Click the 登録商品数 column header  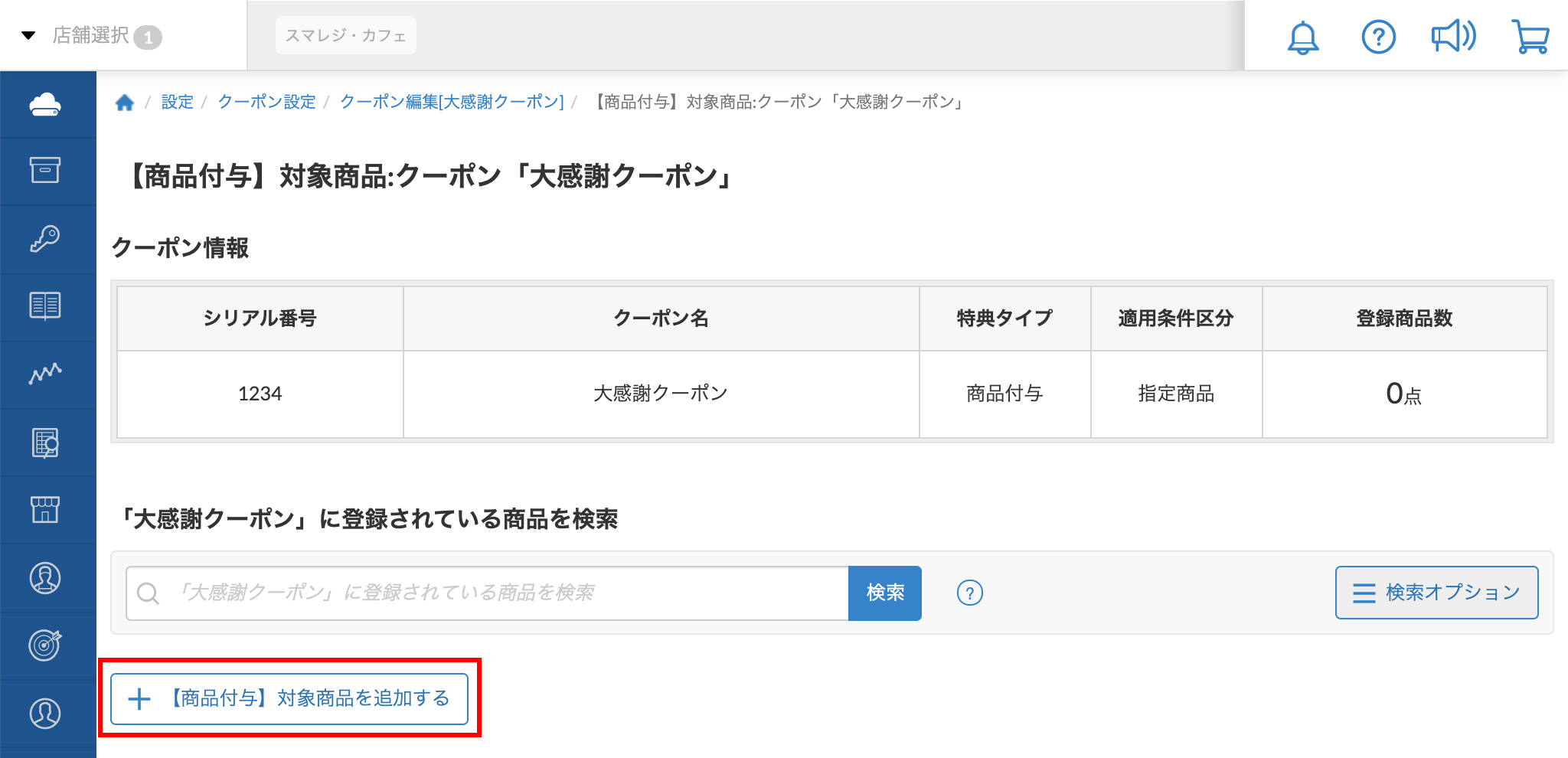point(1404,319)
